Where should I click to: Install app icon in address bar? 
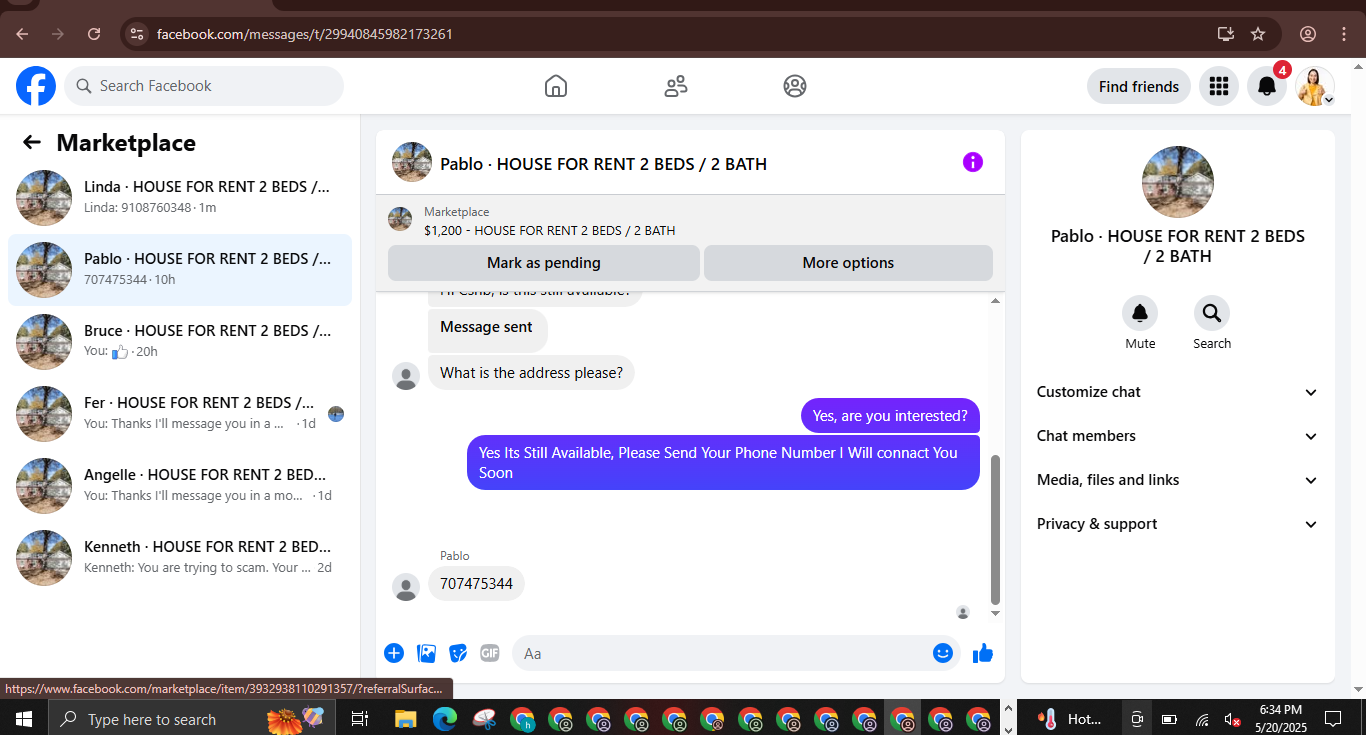1226,34
